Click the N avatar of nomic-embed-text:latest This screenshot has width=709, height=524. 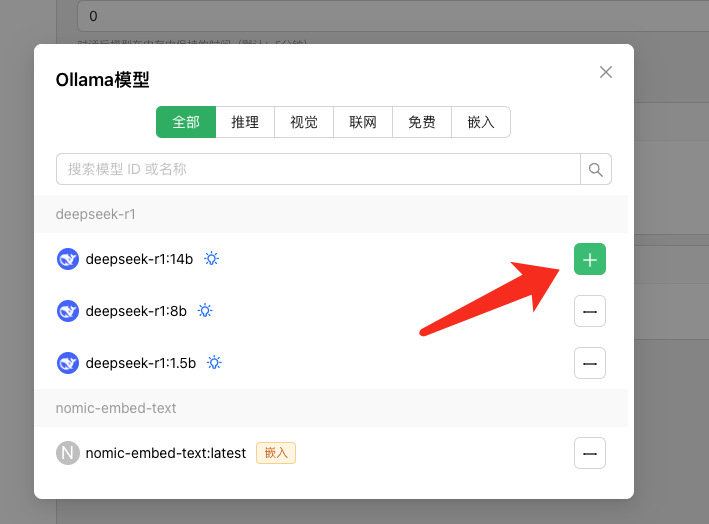68,453
